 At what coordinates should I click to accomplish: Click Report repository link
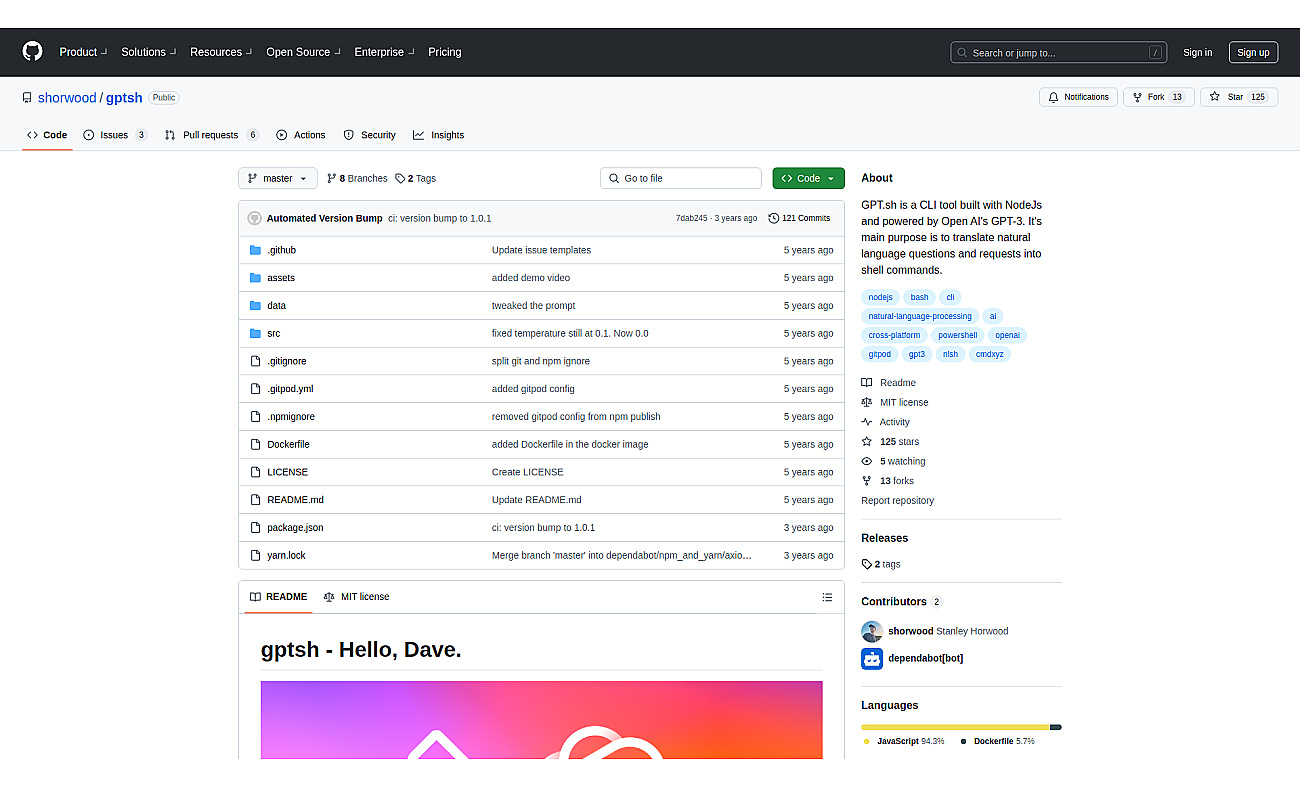coord(897,501)
